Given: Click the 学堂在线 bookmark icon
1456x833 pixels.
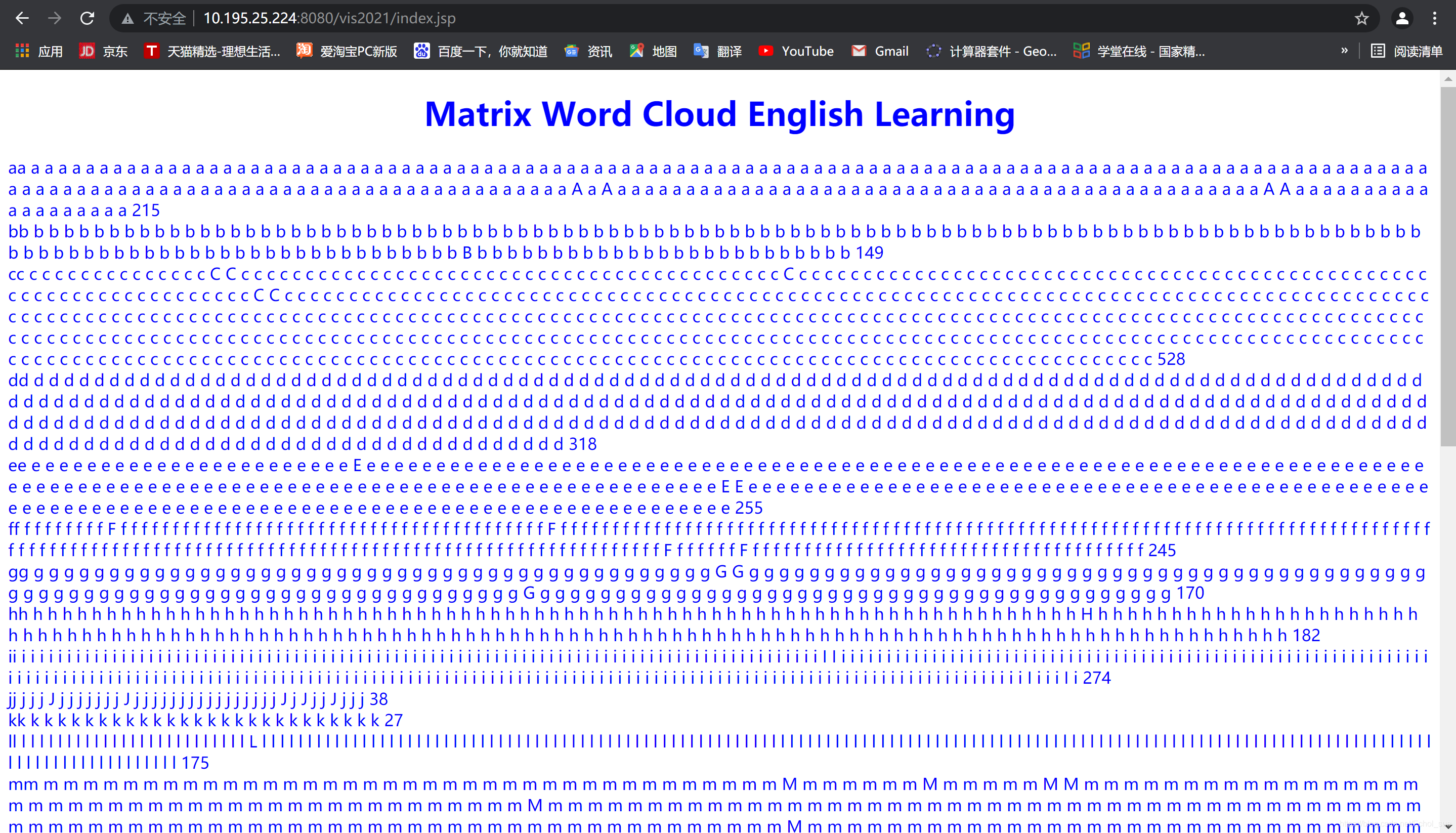Looking at the screenshot, I should pyautogui.click(x=1081, y=51).
